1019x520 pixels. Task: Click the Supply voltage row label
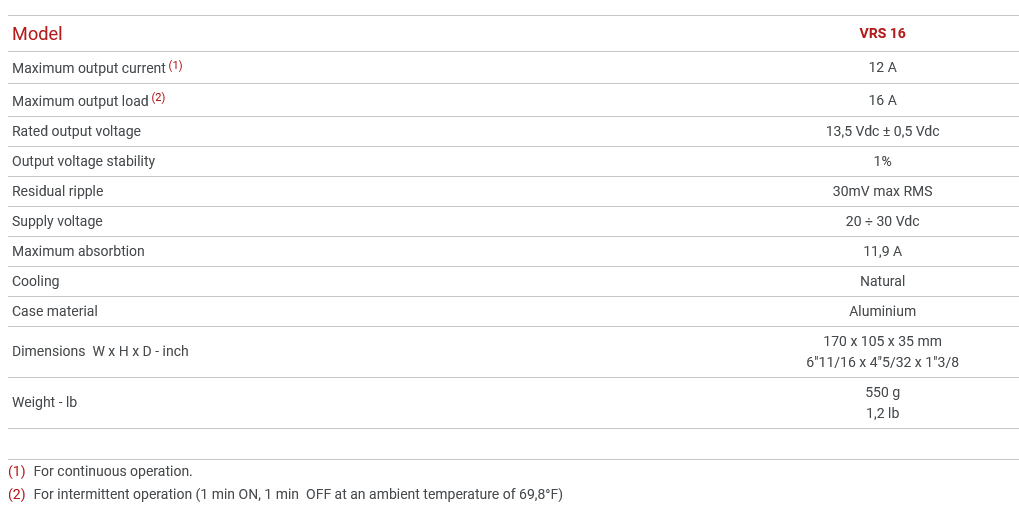click(x=57, y=221)
